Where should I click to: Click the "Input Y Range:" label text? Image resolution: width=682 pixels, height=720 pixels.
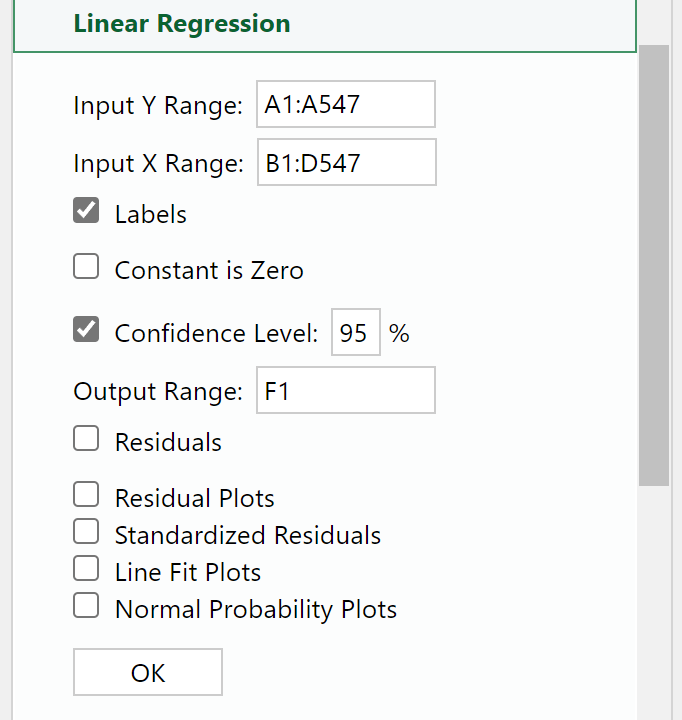click(158, 106)
